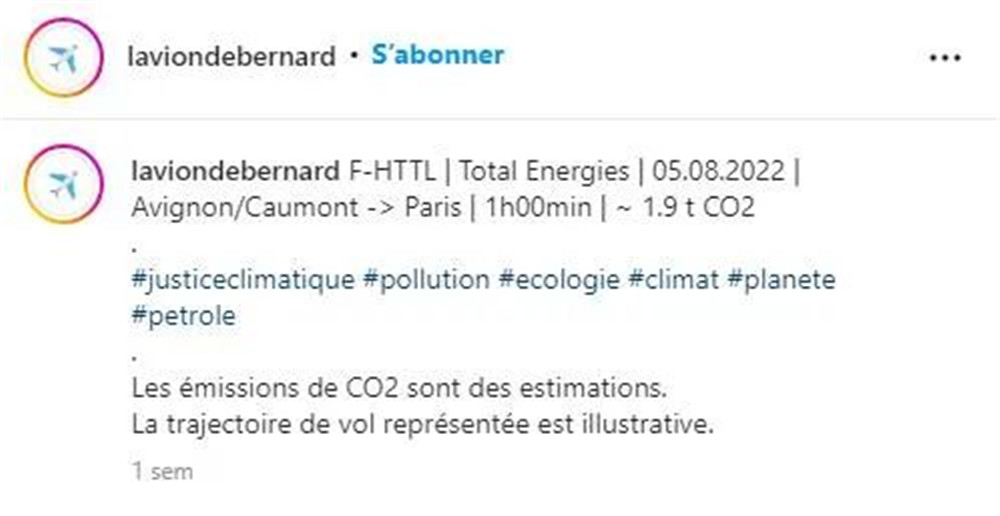
Task: Open laviondebernard username in the caption
Action: click(x=235, y=171)
